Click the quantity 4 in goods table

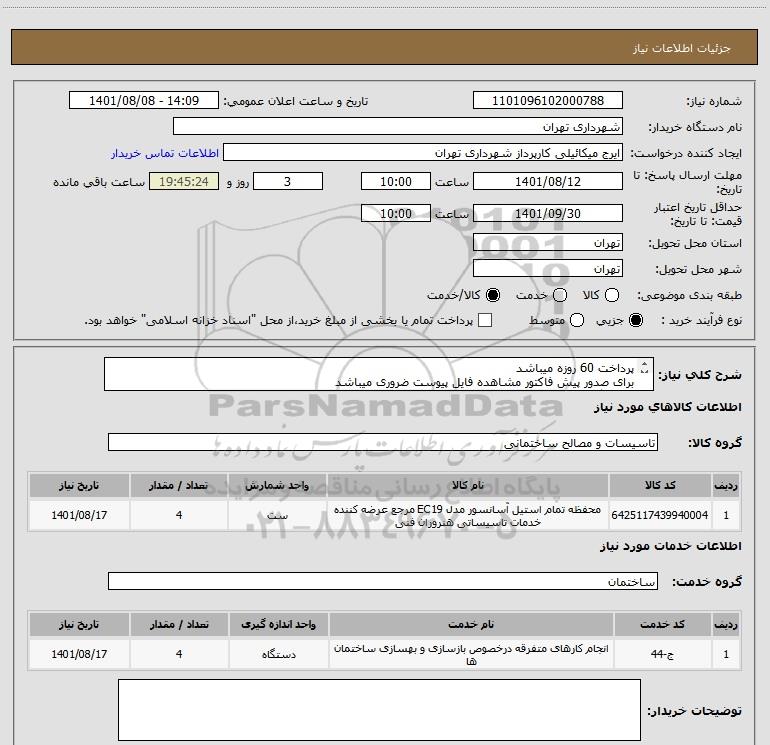pyautogui.click(x=179, y=515)
